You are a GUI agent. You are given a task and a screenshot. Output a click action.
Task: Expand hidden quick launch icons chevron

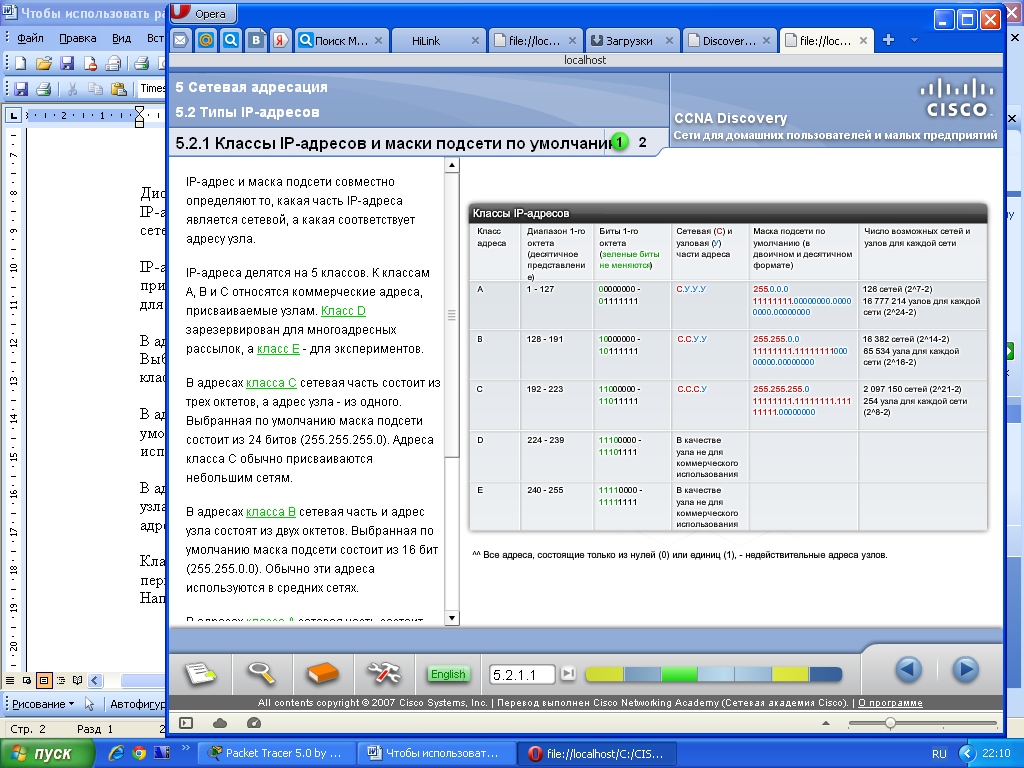pos(185,748)
